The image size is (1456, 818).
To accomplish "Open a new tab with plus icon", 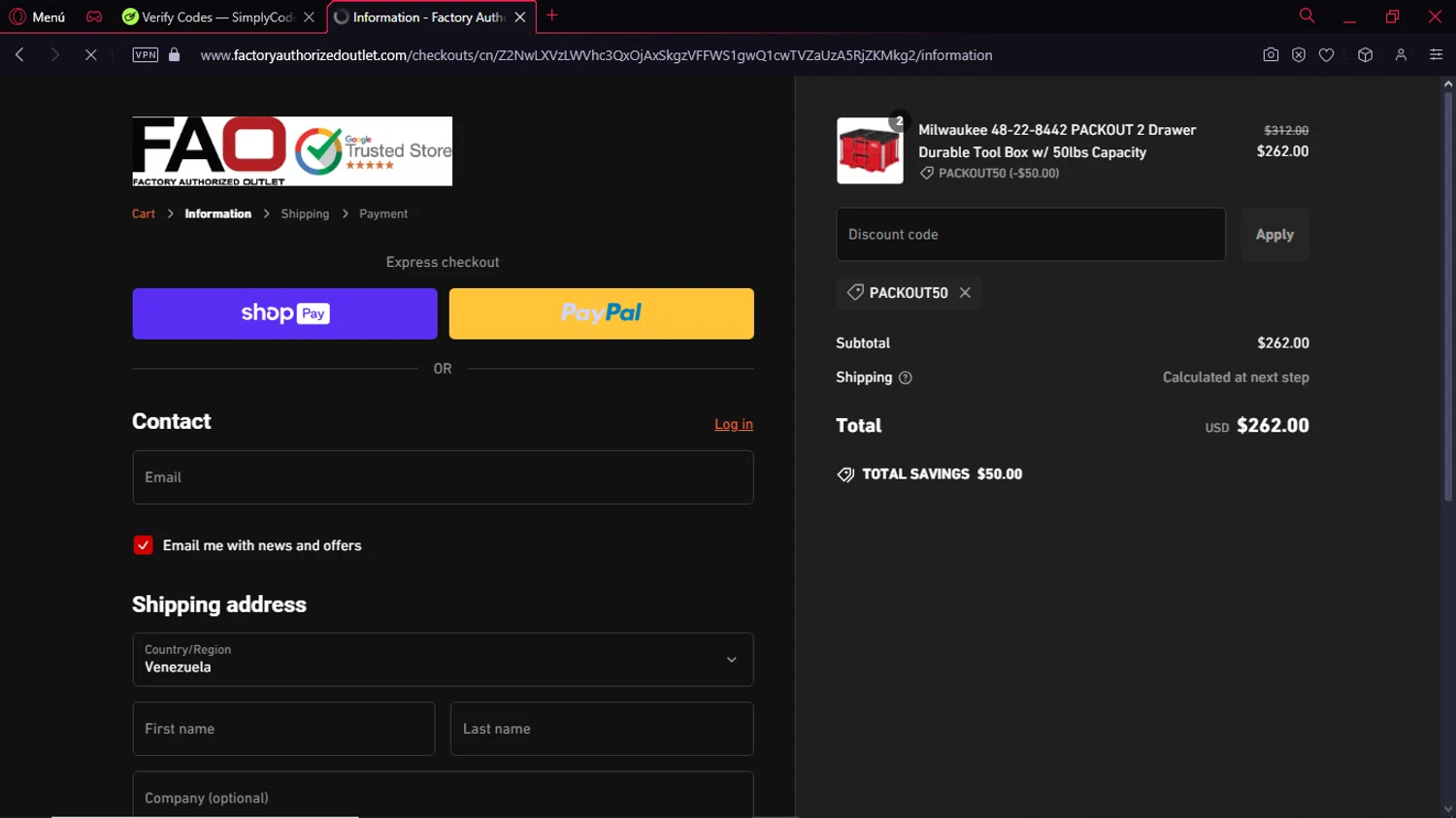I will pos(552,16).
